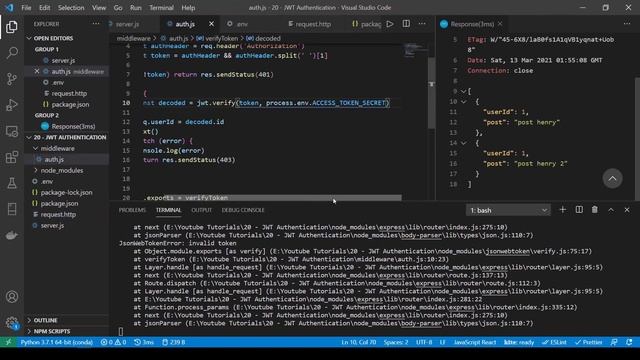Open package.json in Open Editors list
This screenshot has height=360, width=640.
[70, 104]
